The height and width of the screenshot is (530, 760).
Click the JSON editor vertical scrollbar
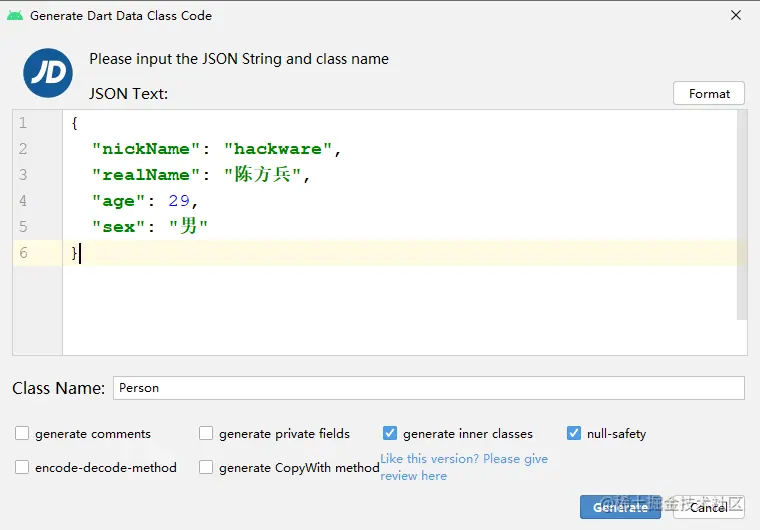(742, 215)
